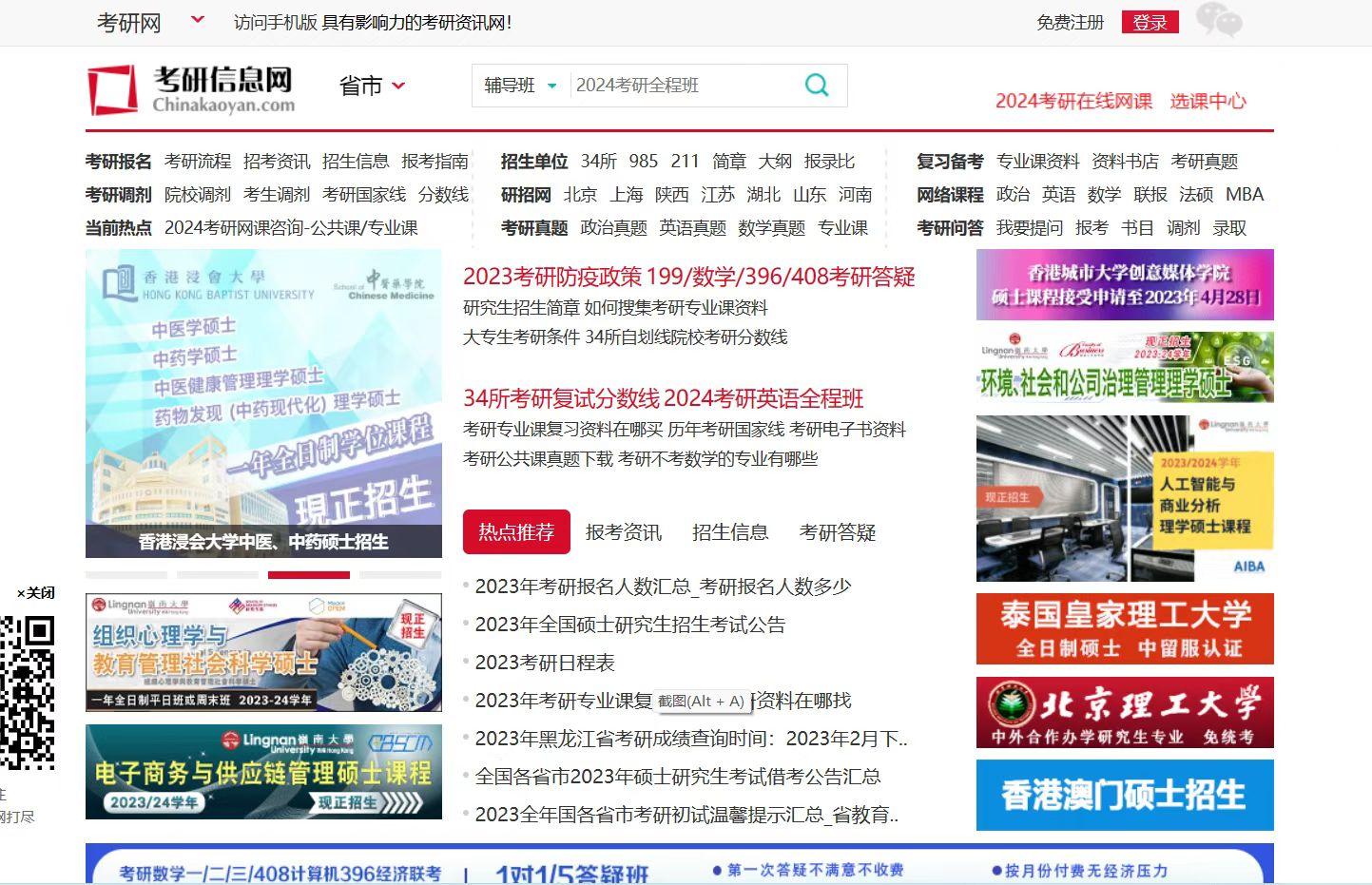Type in the 2024考研全程班 search field
The height and width of the screenshot is (885, 1372).
[680, 86]
